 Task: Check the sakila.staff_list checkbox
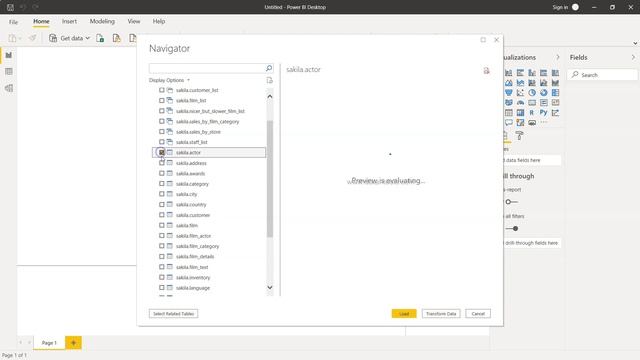point(162,142)
